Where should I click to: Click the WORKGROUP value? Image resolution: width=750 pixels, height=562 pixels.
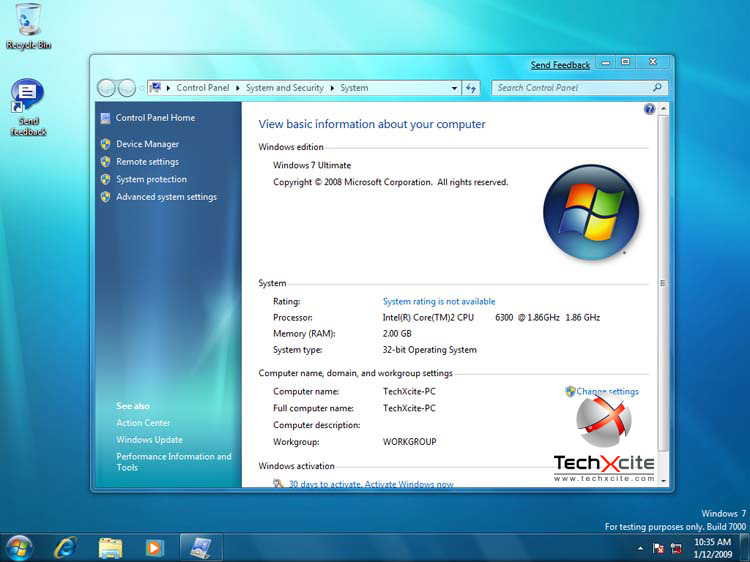click(x=409, y=442)
